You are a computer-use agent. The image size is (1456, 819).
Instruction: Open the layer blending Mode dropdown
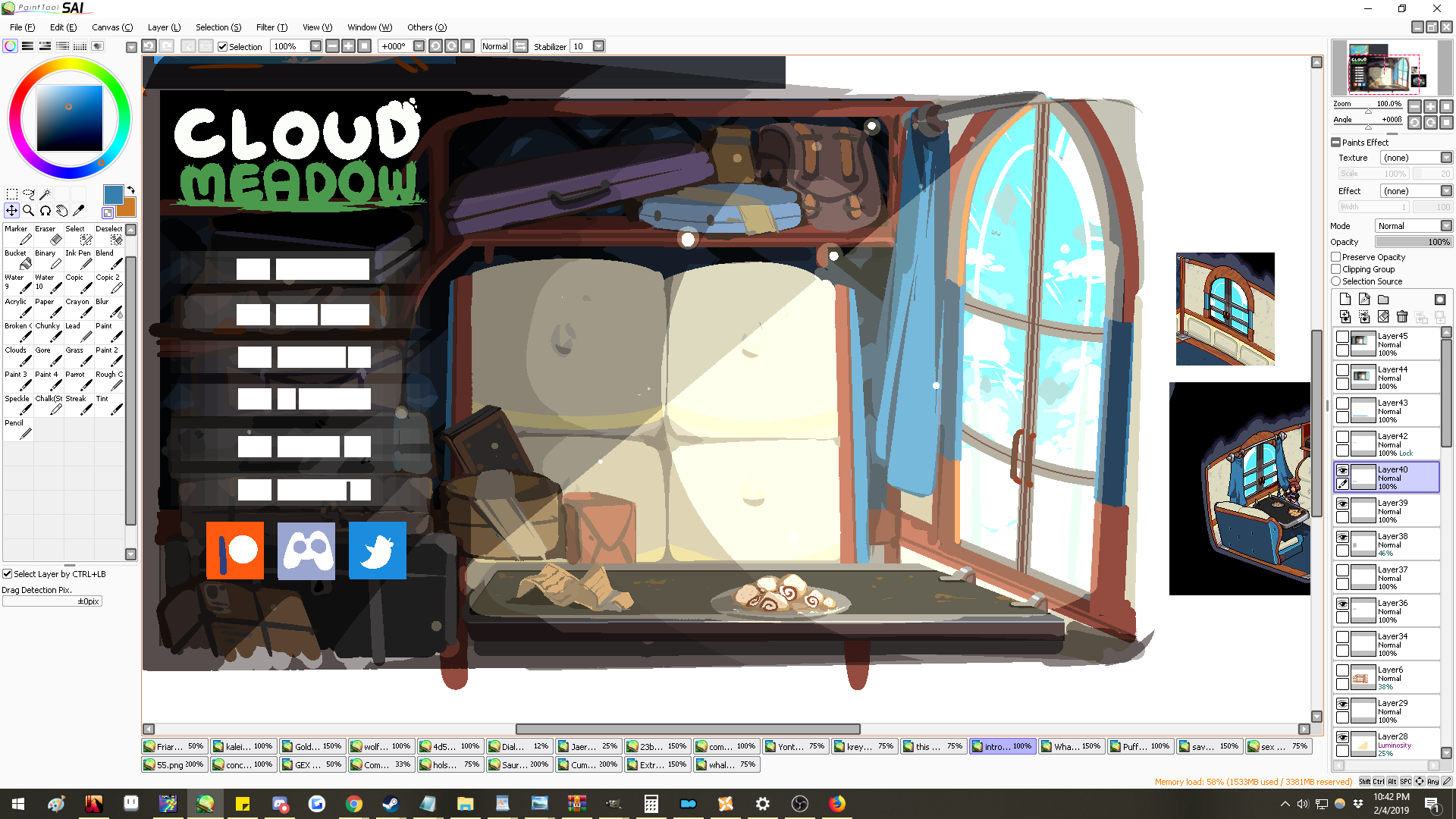click(x=1445, y=226)
